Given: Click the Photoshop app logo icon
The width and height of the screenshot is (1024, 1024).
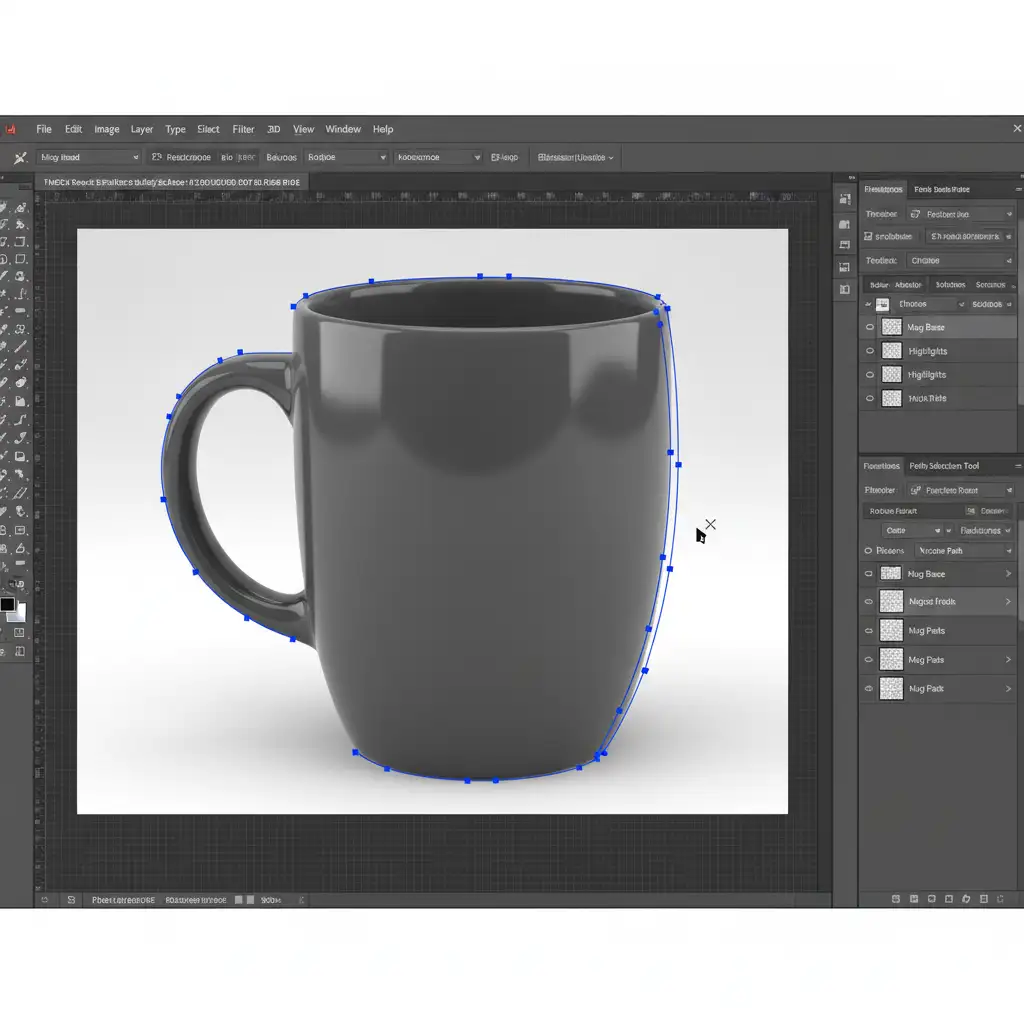Looking at the screenshot, I should coord(11,129).
